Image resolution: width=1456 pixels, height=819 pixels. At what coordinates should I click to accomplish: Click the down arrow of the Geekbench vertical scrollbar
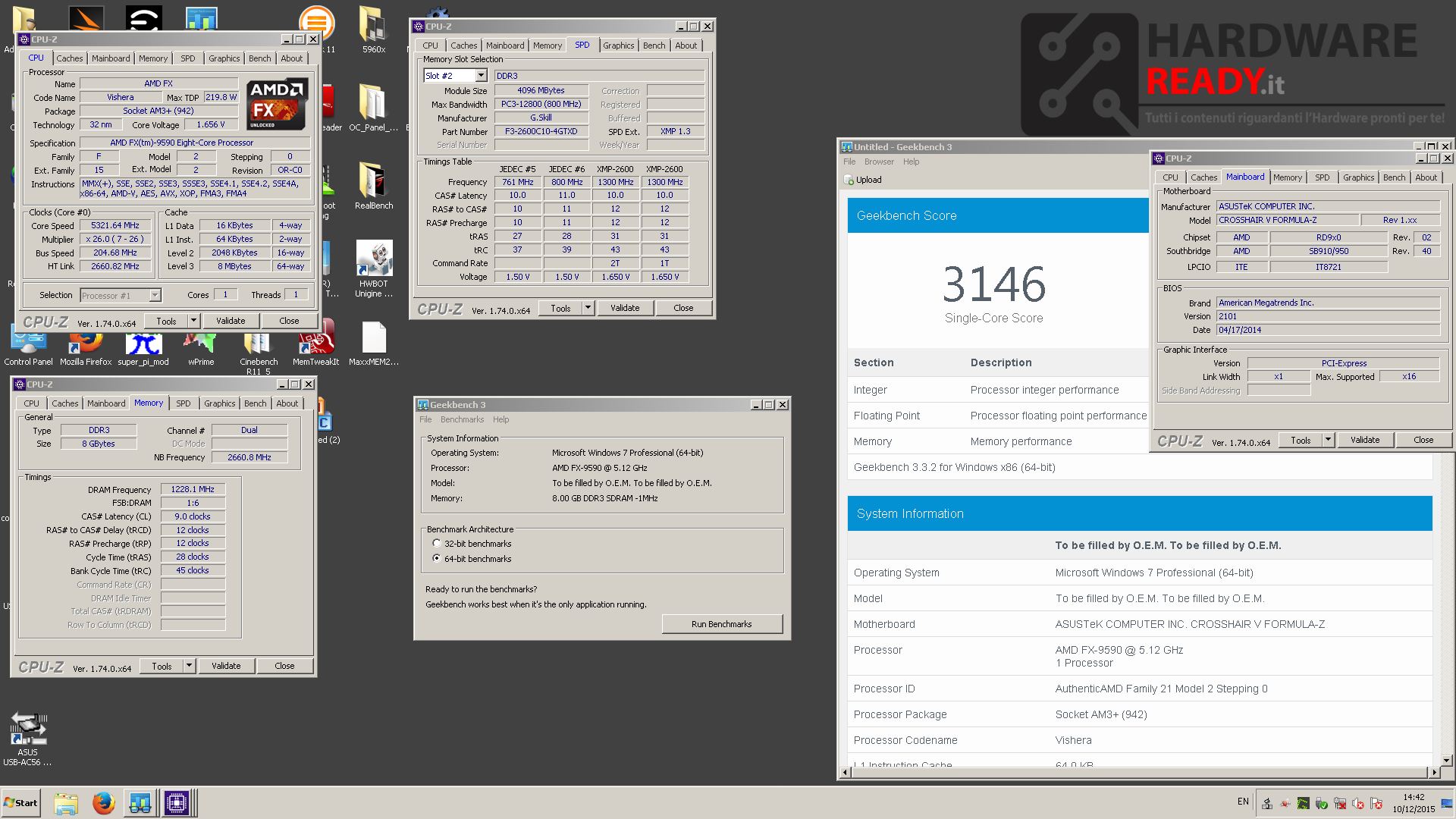coord(1445,760)
